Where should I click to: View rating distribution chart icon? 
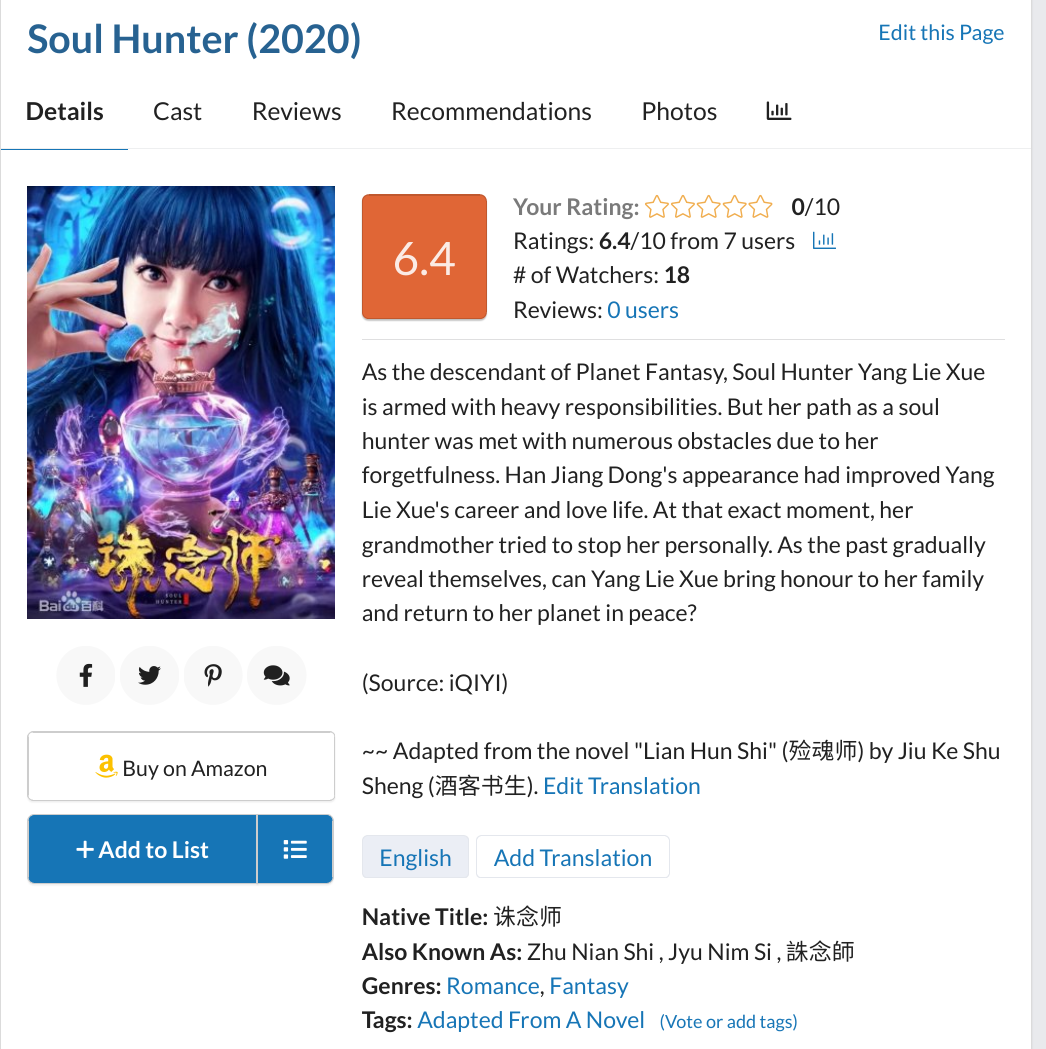coord(824,240)
